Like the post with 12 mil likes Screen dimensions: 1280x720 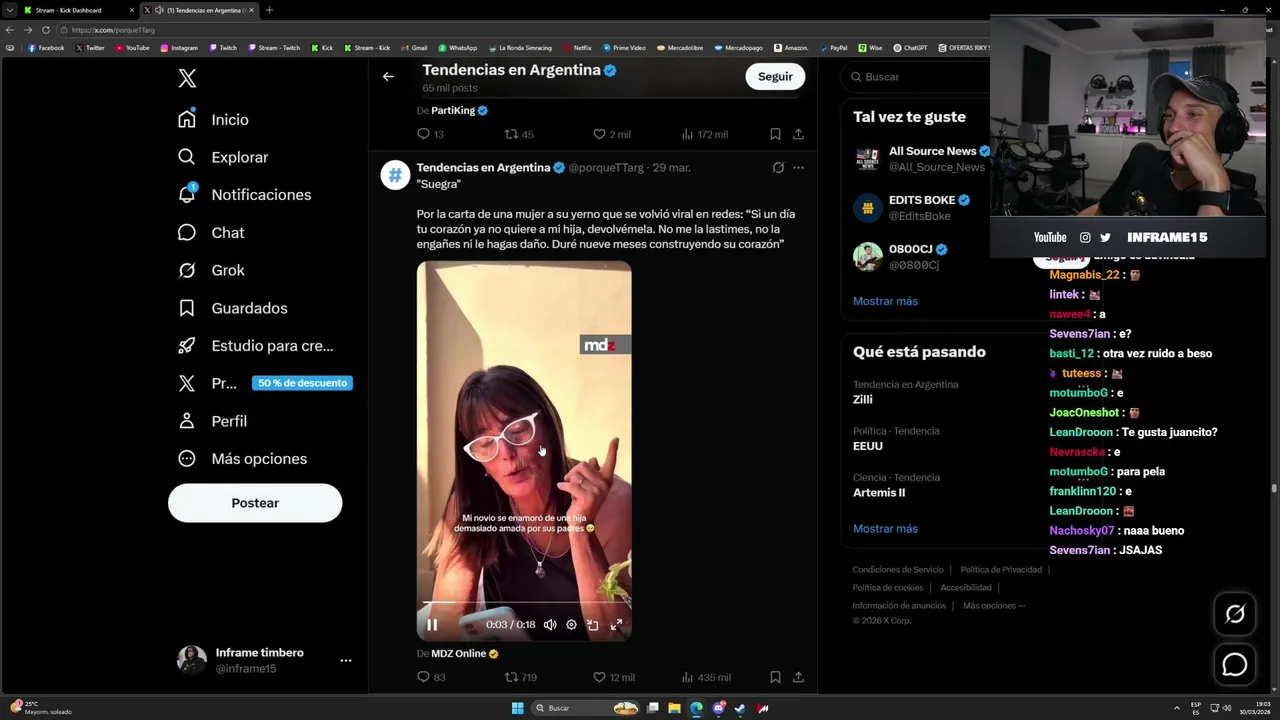[614, 677]
